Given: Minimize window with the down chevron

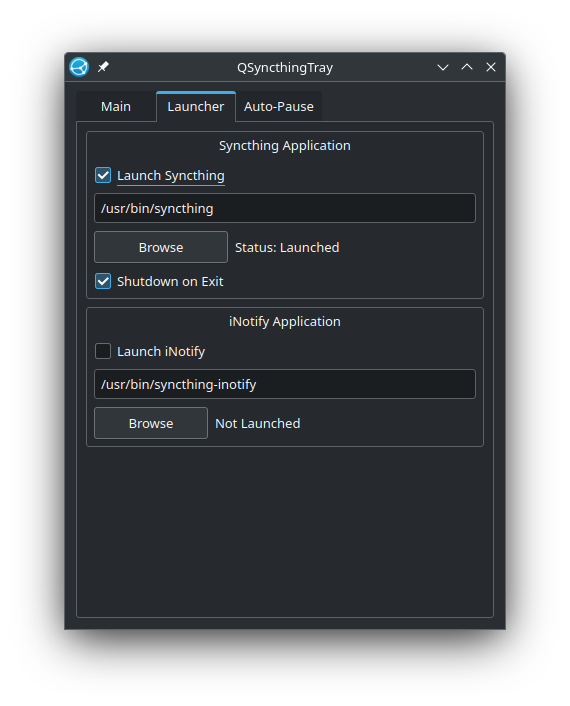Looking at the screenshot, I should coord(443,67).
